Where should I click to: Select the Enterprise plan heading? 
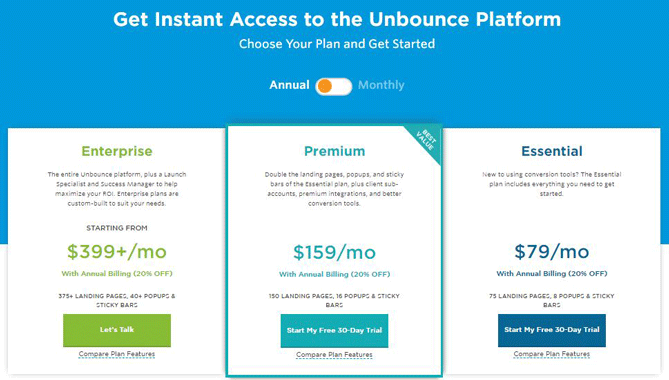pyautogui.click(x=117, y=151)
